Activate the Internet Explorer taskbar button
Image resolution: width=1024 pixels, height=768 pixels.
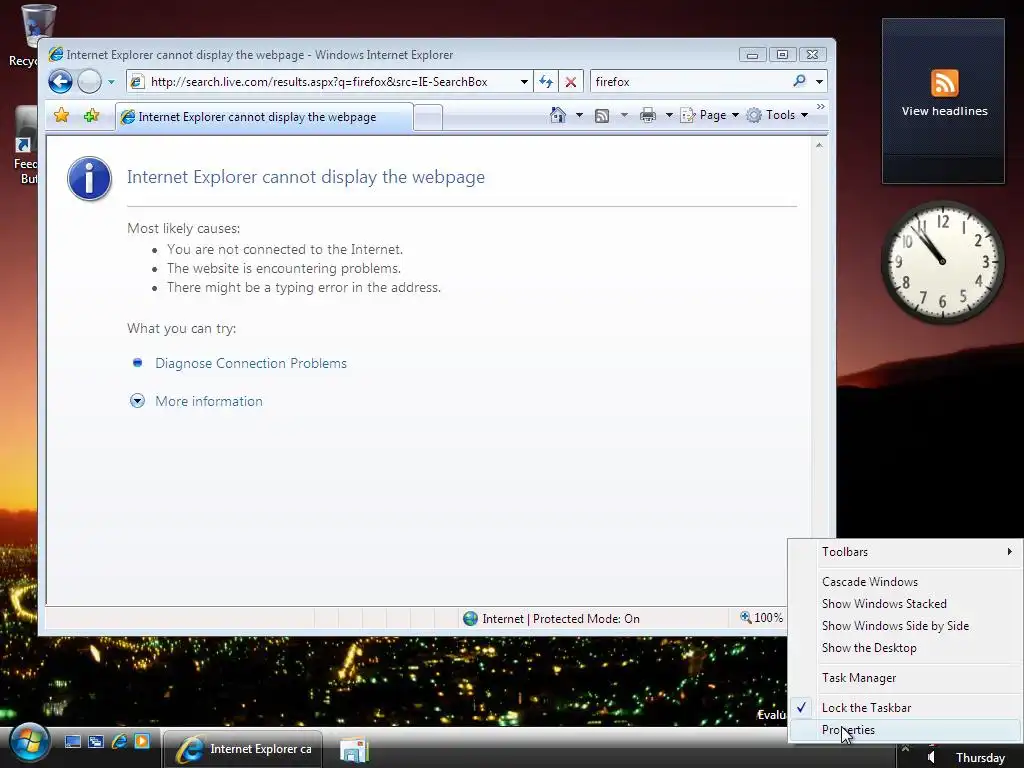[x=243, y=749]
